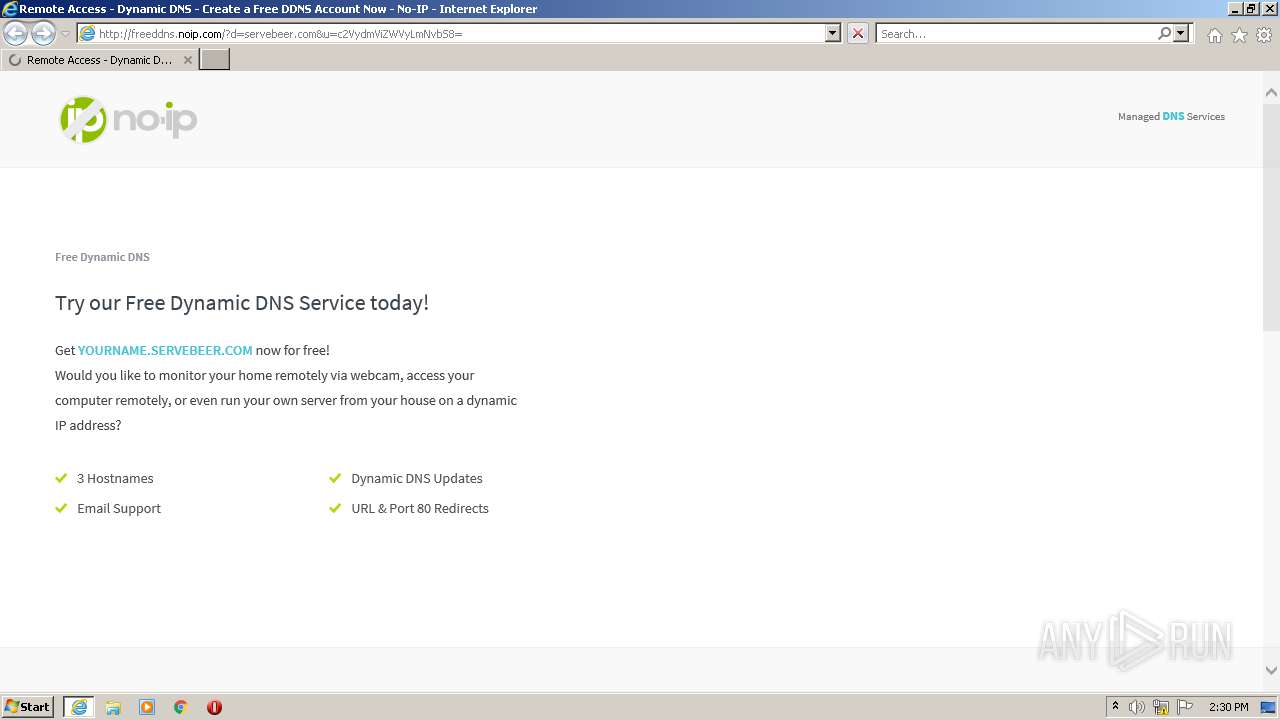Stop page loading with red X button
The image size is (1280, 720).
point(858,33)
